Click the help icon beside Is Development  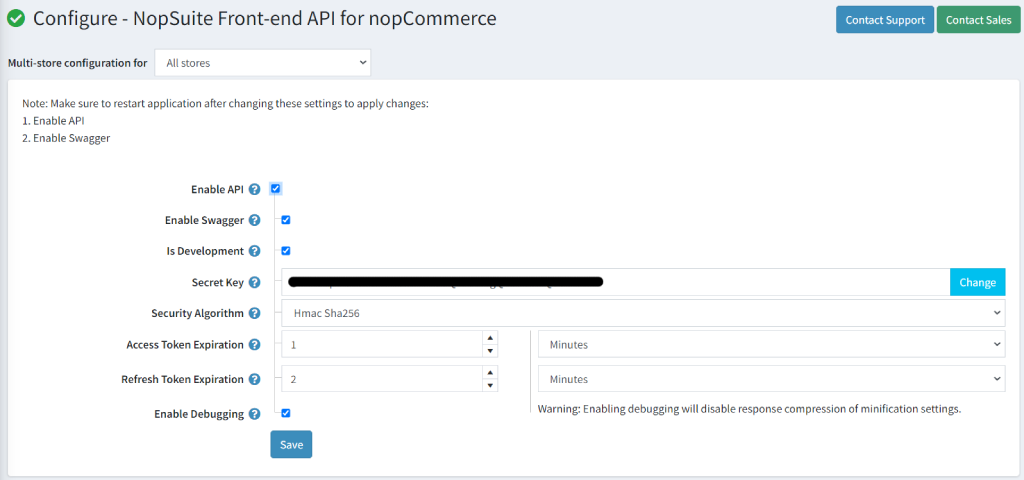(255, 251)
